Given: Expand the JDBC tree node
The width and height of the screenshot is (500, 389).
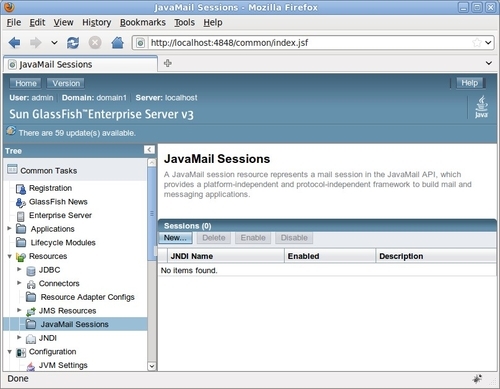Looking at the screenshot, I should [19, 269].
